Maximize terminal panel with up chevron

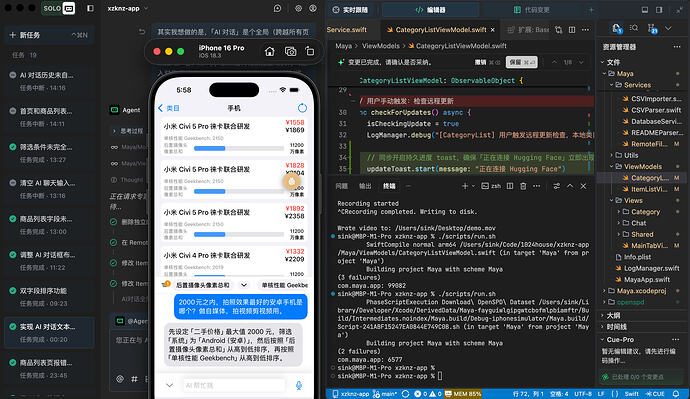(x=570, y=186)
